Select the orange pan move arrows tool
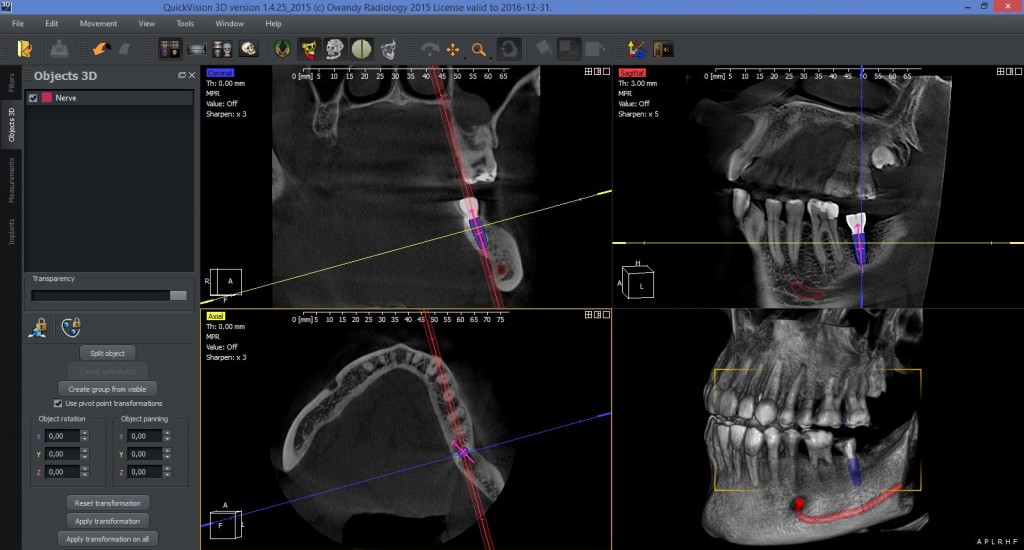Viewport: 1024px width, 550px height. pos(453,48)
